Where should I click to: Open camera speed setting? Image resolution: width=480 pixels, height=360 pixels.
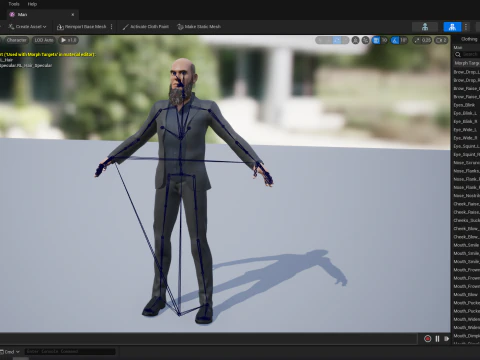(x=441, y=40)
